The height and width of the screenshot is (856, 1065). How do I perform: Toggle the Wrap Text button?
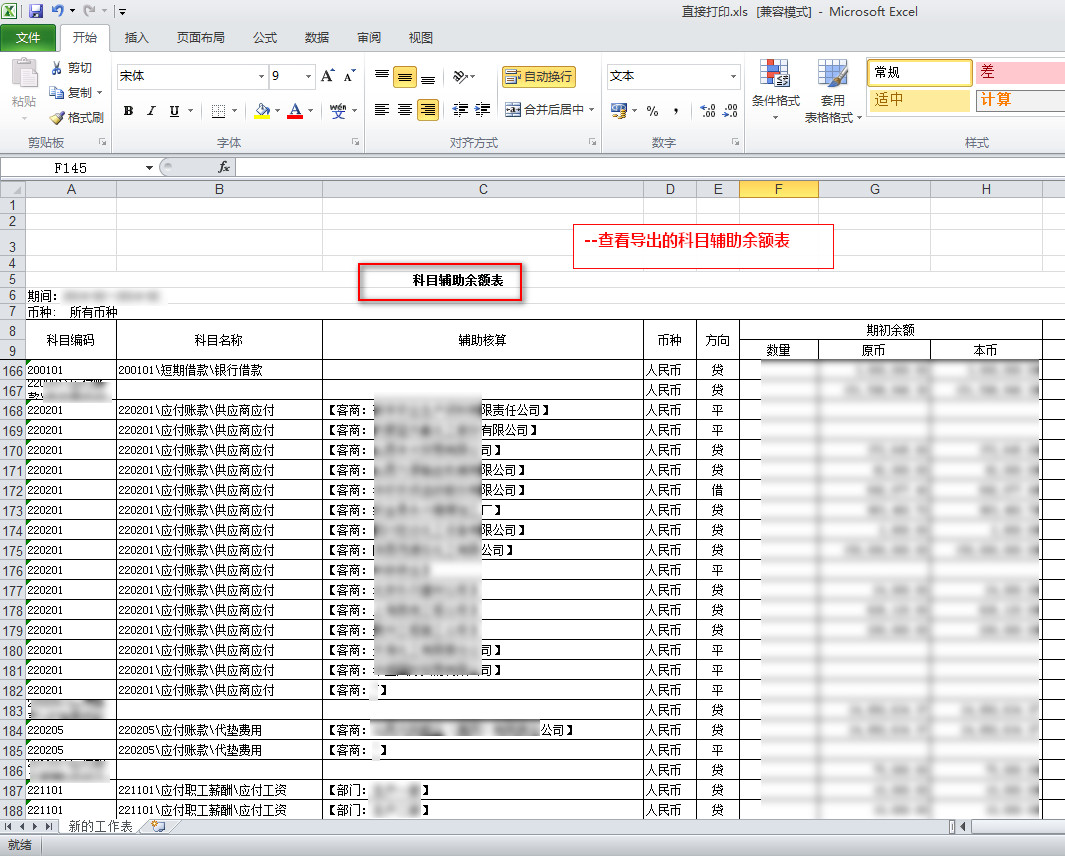539,77
